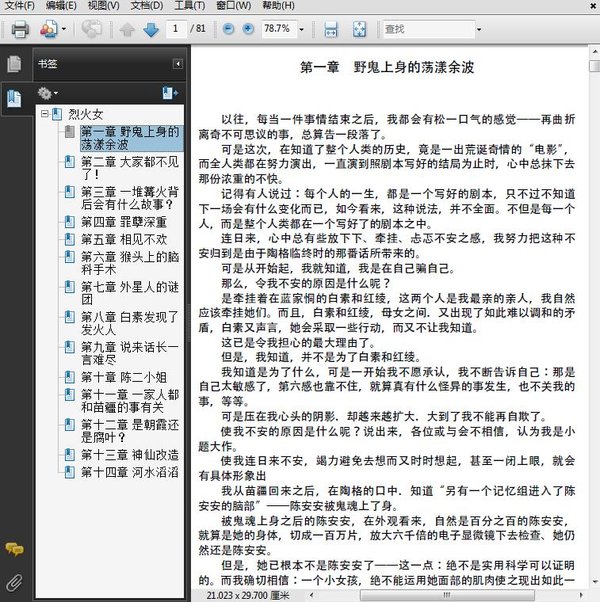
Task: Click the bookmark icon beside 第十四章 河水滔滔
Action: pyautogui.click(x=70, y=472)
